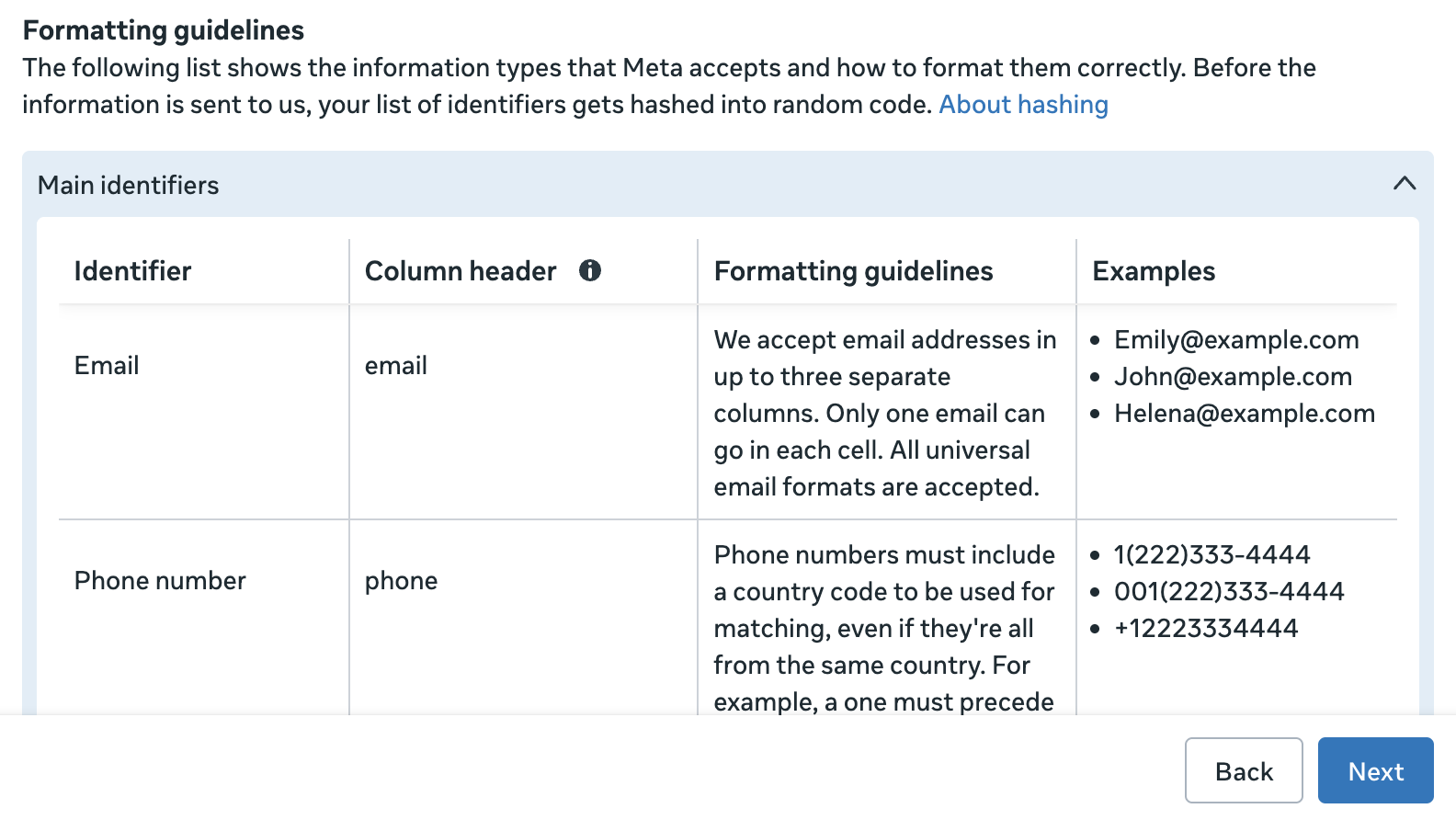Click the Back button
This screenshot has height=820, width=1456.
[1244, 770]
